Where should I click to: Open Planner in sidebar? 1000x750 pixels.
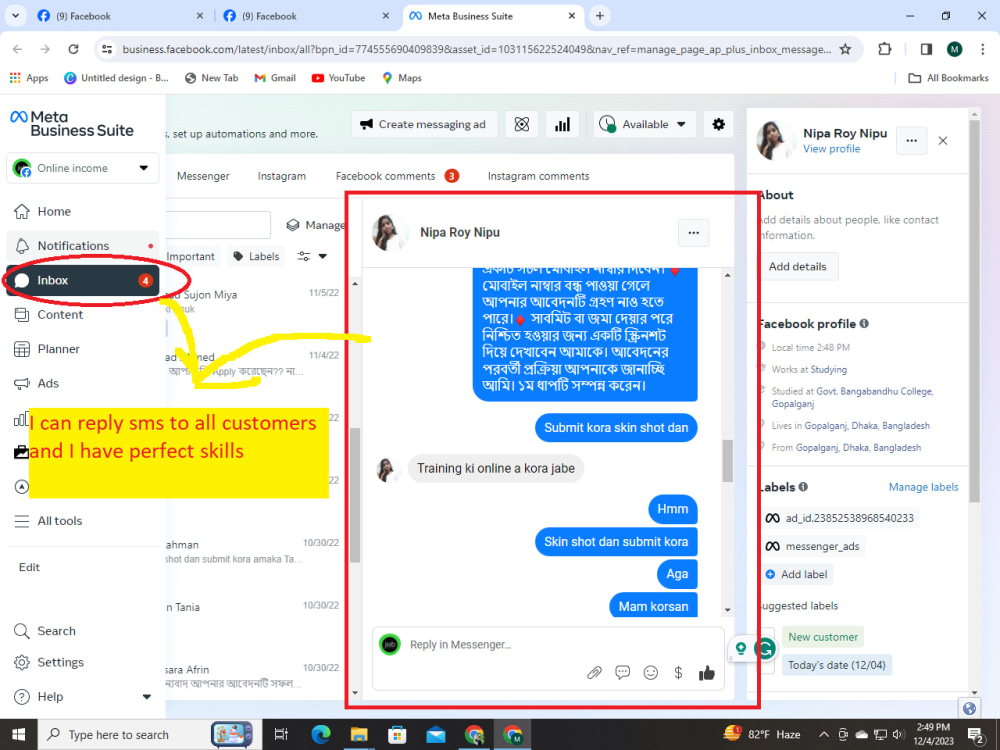82,349
